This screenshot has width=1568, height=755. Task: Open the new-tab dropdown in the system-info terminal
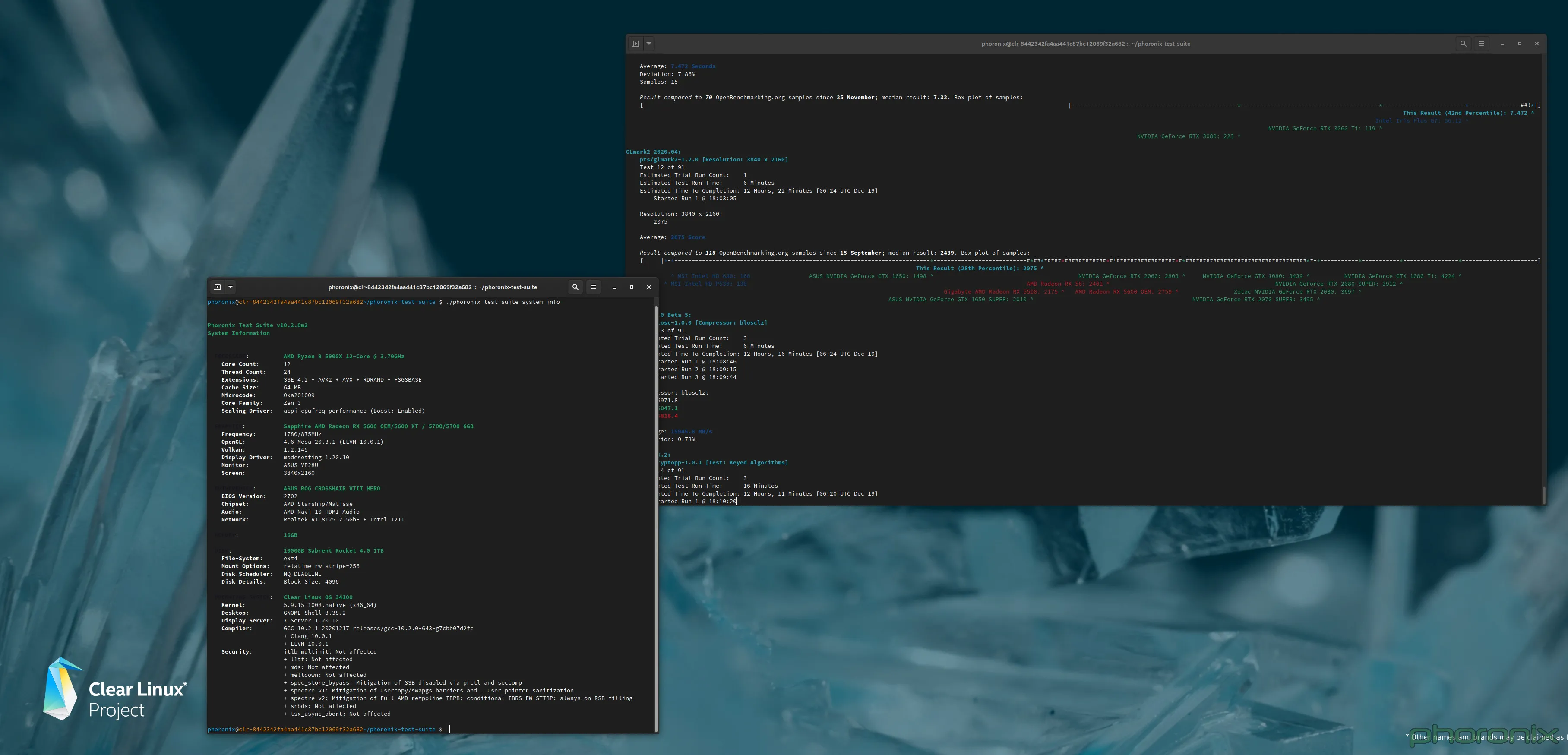230,287
